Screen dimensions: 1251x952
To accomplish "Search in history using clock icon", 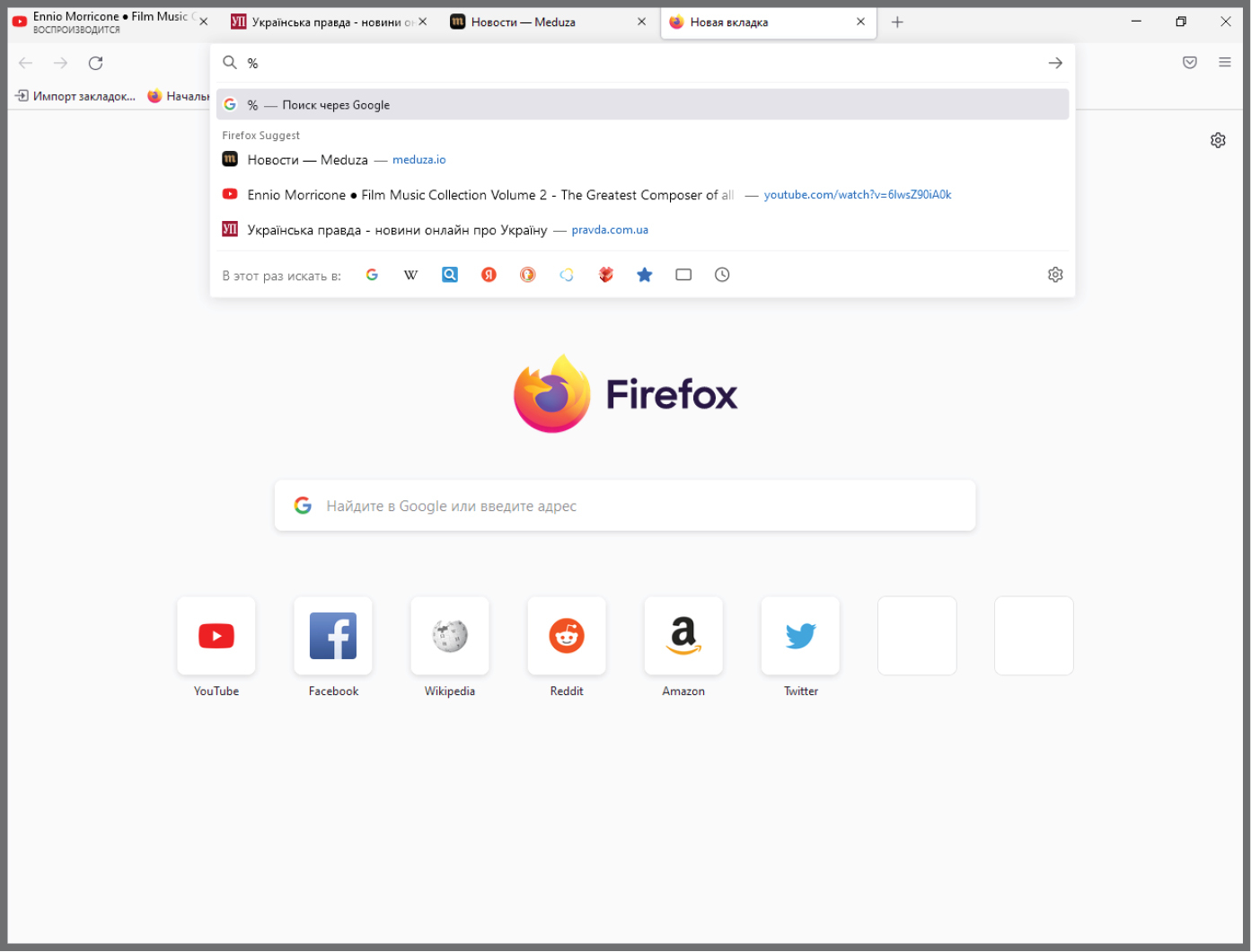I will click(722, 275).
